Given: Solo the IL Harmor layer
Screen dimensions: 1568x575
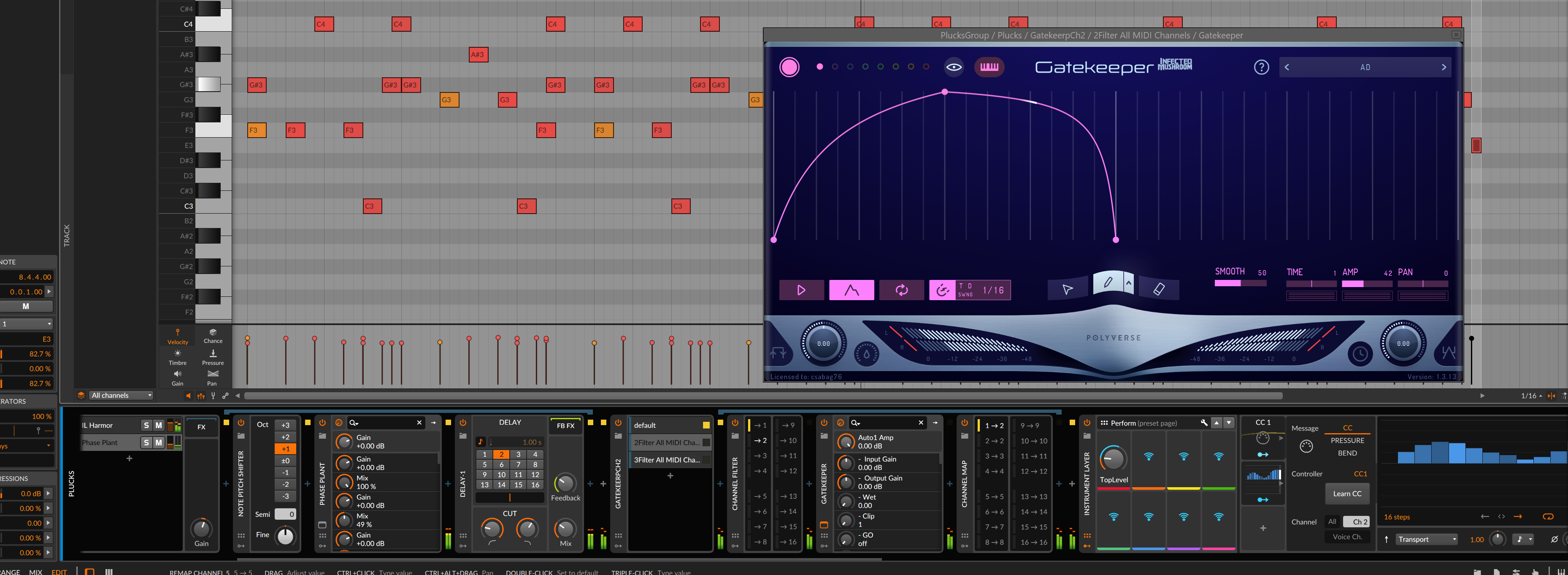Looking at the screenshot, I should tap(146, 425).
